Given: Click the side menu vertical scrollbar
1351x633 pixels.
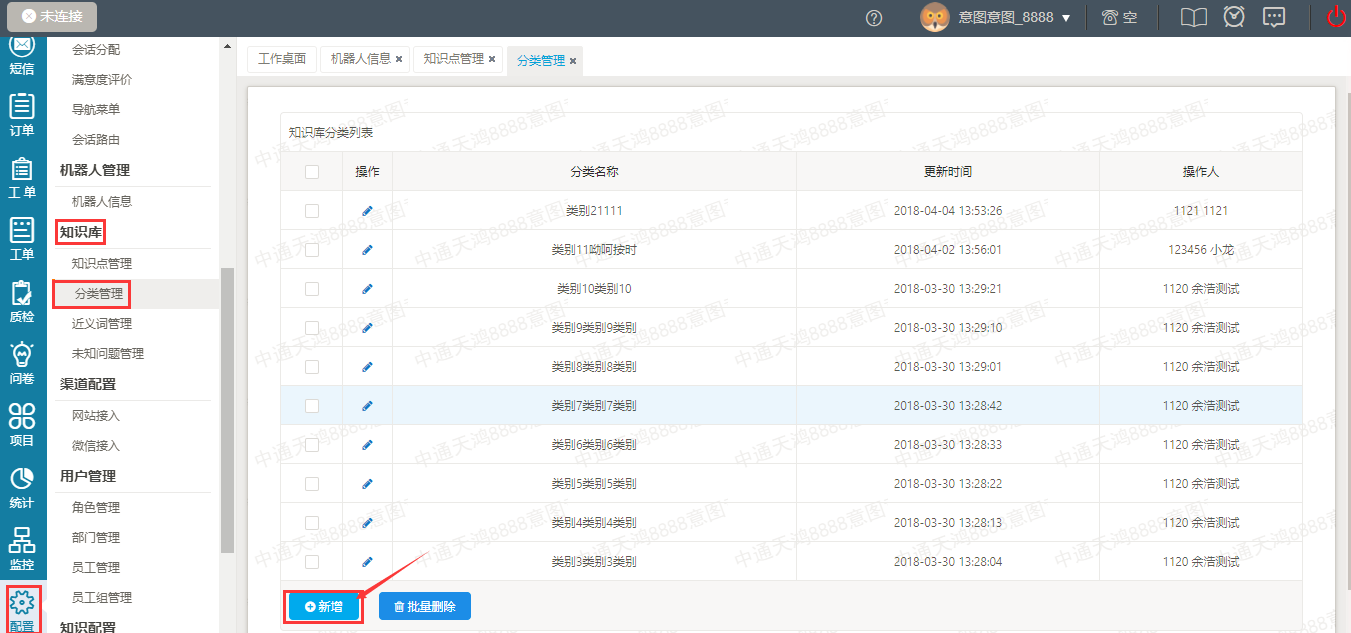Looking at the screenshot, I should pos(227,410).
